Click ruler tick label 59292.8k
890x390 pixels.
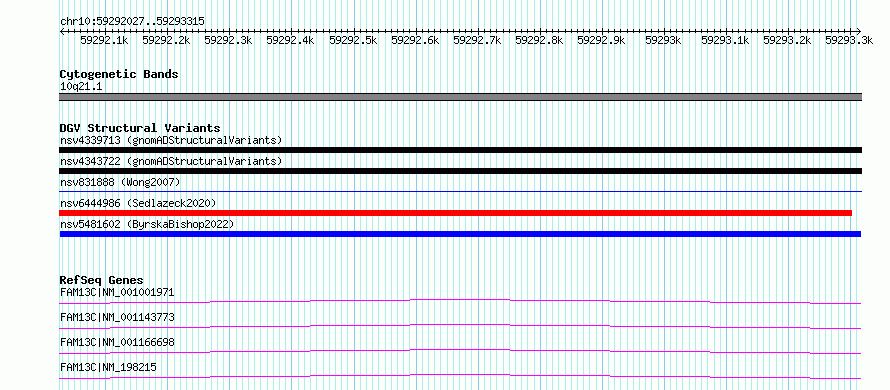coord(539,40)
